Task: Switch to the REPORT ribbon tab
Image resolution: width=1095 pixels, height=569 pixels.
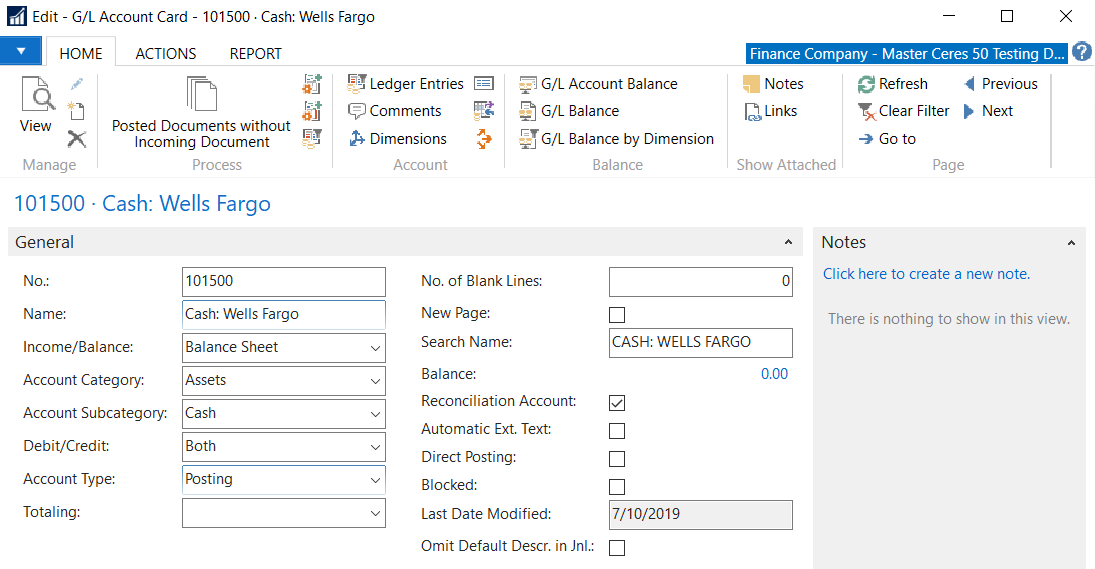Action: [255, 54]
